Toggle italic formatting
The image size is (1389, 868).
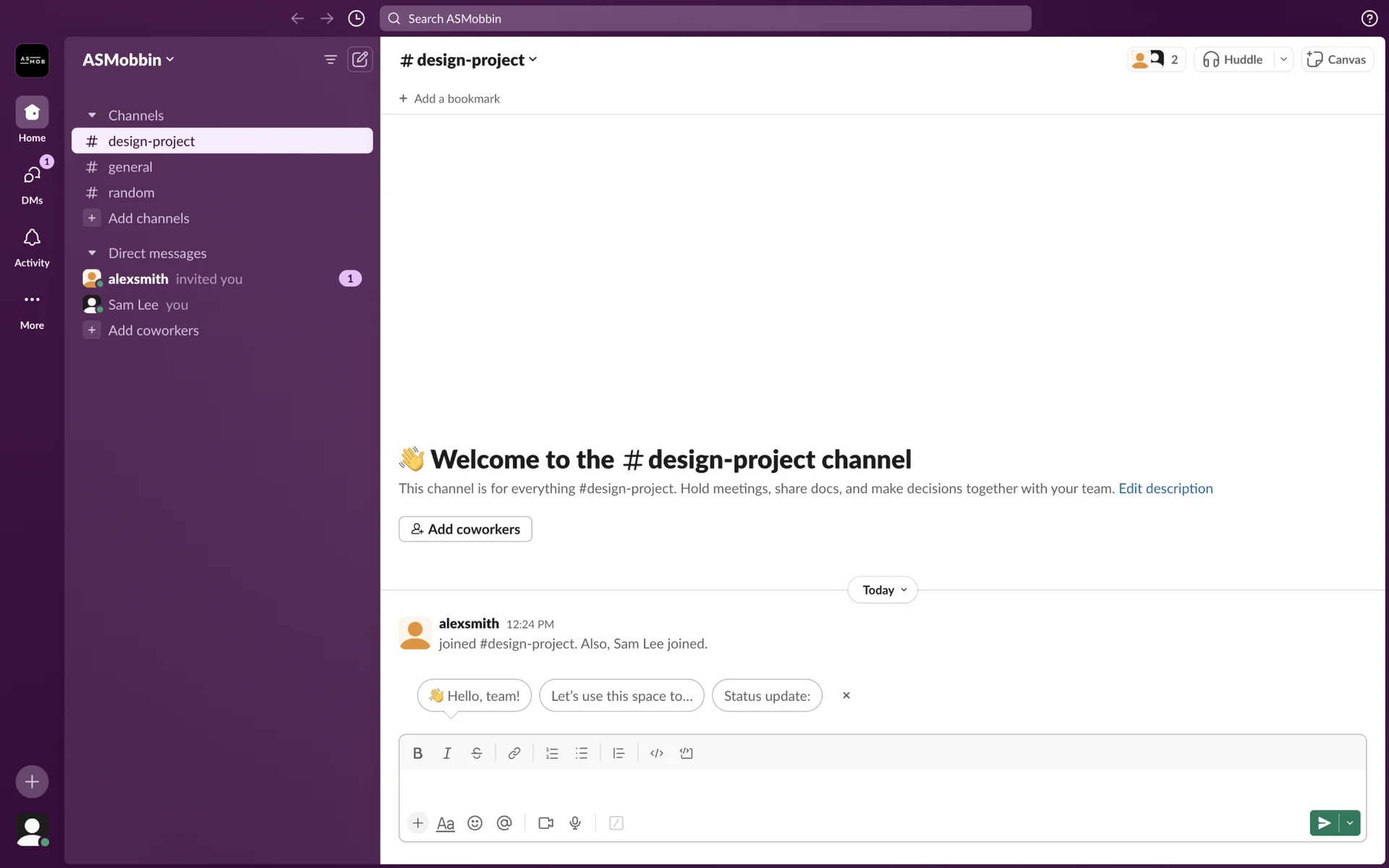pos(447,753)
